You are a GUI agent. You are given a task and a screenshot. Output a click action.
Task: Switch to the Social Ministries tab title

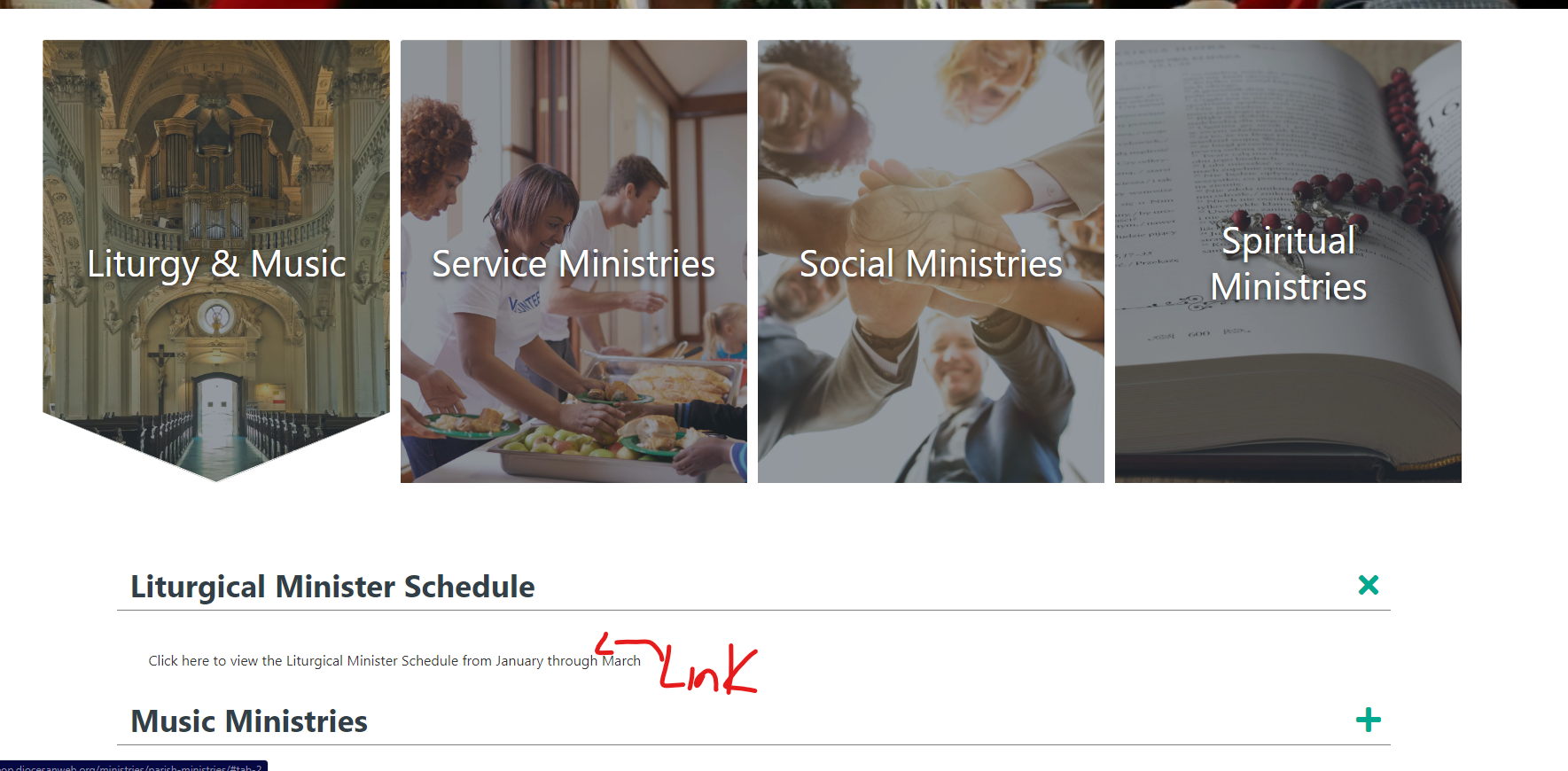(931, 263)
